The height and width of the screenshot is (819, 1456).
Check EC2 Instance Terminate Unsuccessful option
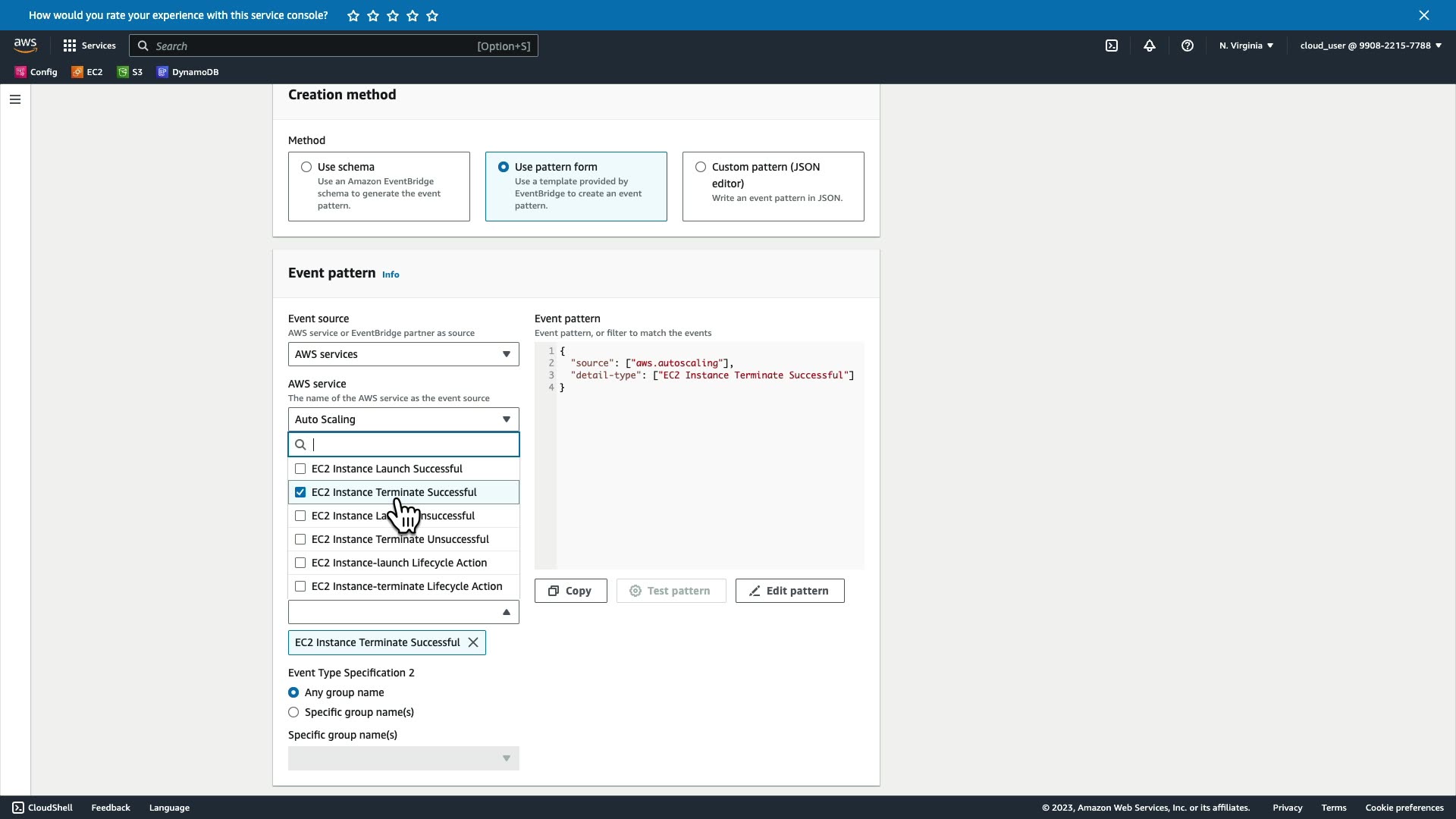pyautogui.click(x=300, y=539)
